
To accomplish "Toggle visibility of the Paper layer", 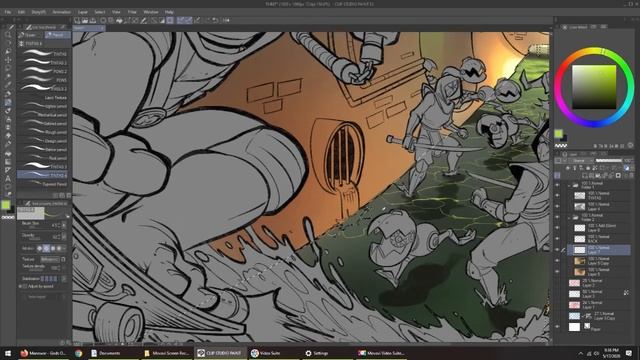I will tap(558, 327).
